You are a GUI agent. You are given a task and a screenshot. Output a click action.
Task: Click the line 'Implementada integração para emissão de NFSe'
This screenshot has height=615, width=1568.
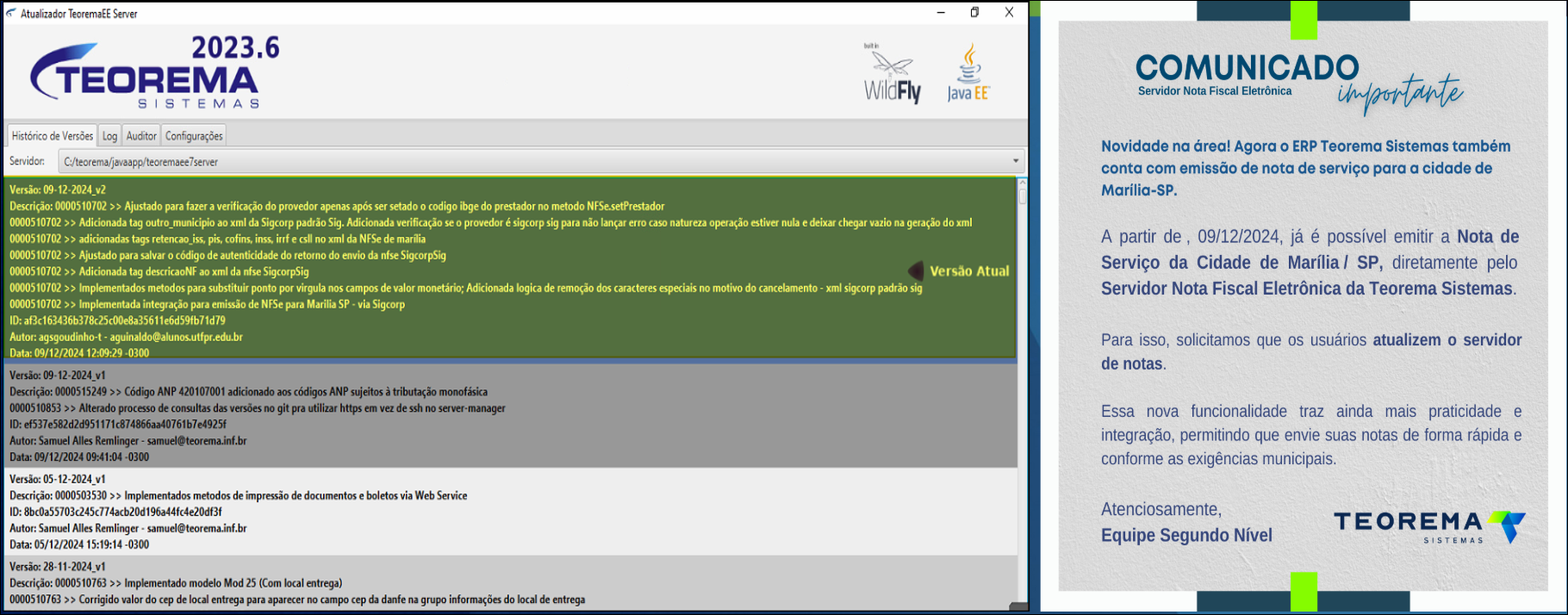(207, 304)
